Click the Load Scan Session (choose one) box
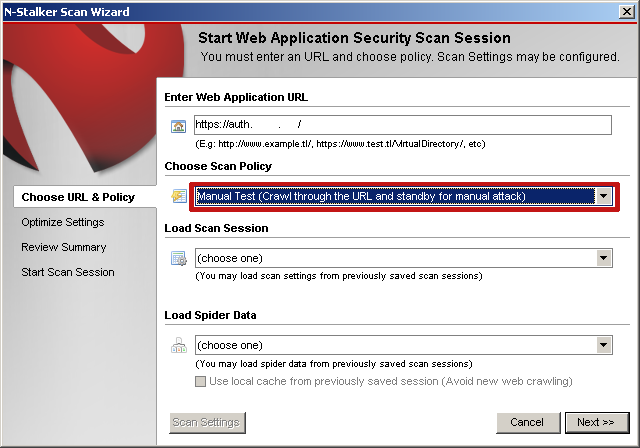 pyautogui.click(x=403, y=258)
